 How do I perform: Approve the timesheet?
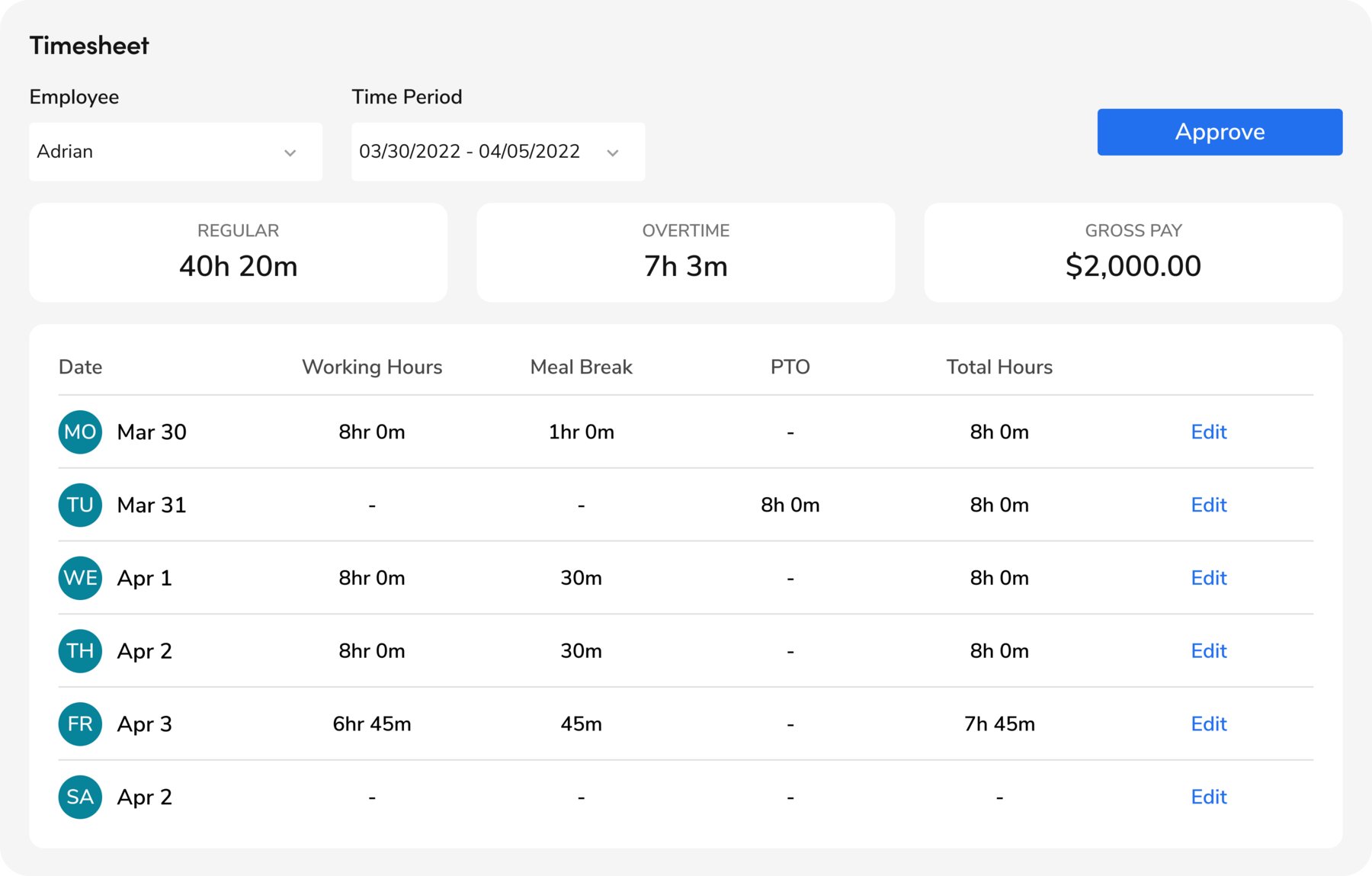tap(1219, 131)
